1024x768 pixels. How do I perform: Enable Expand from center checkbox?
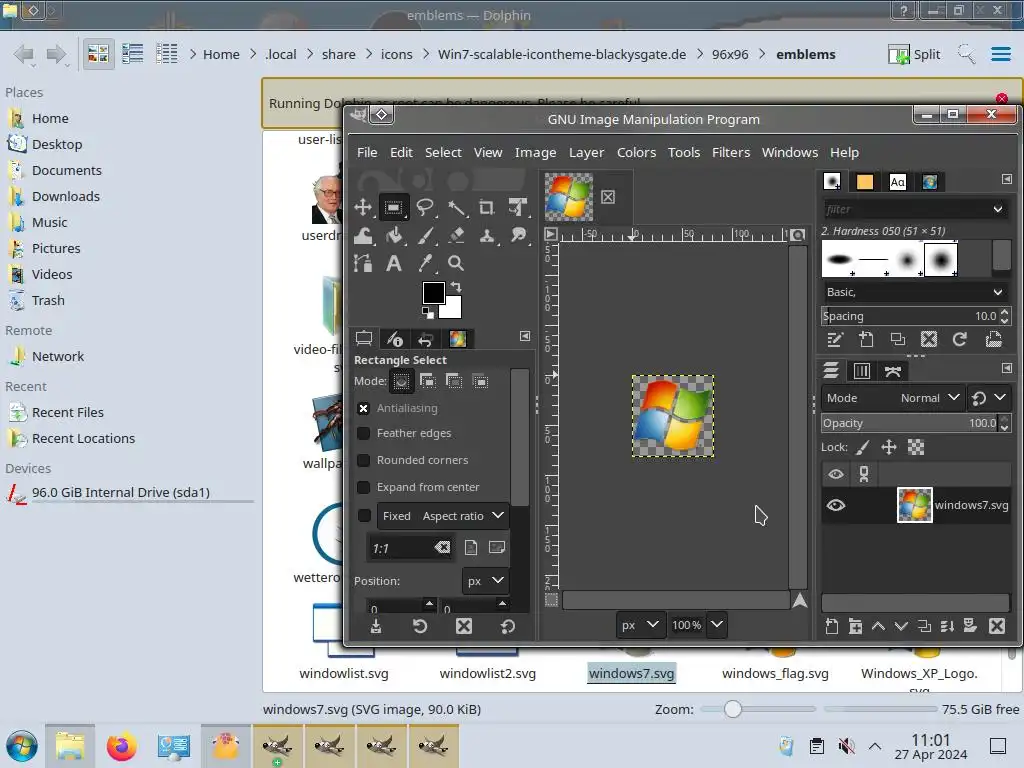[x=364, y=487]
